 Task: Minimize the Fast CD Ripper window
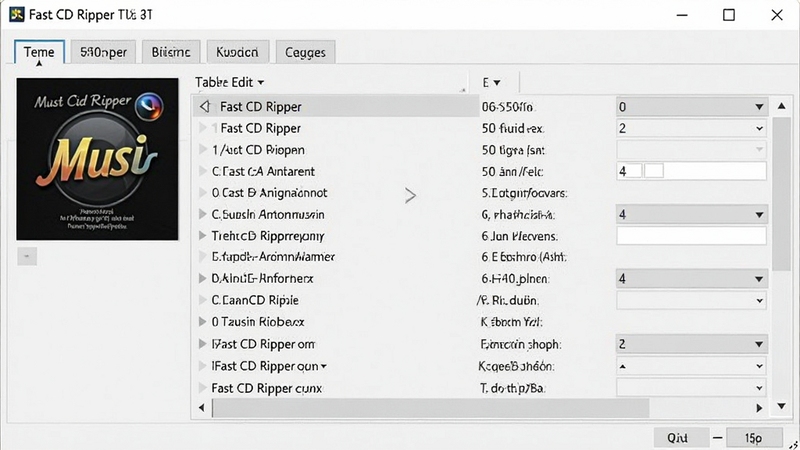click(682, 15)
